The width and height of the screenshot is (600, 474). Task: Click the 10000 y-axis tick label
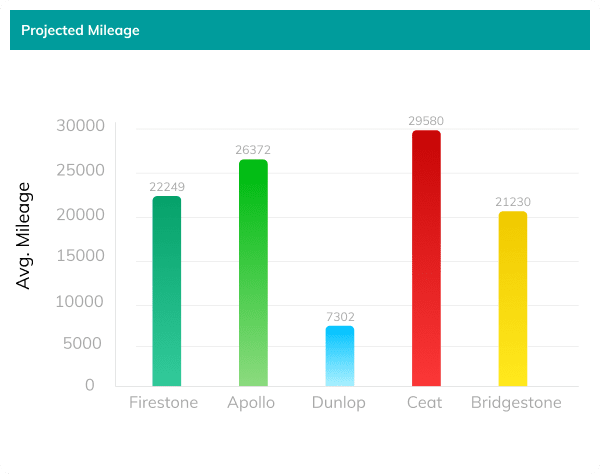click(80, 302)
